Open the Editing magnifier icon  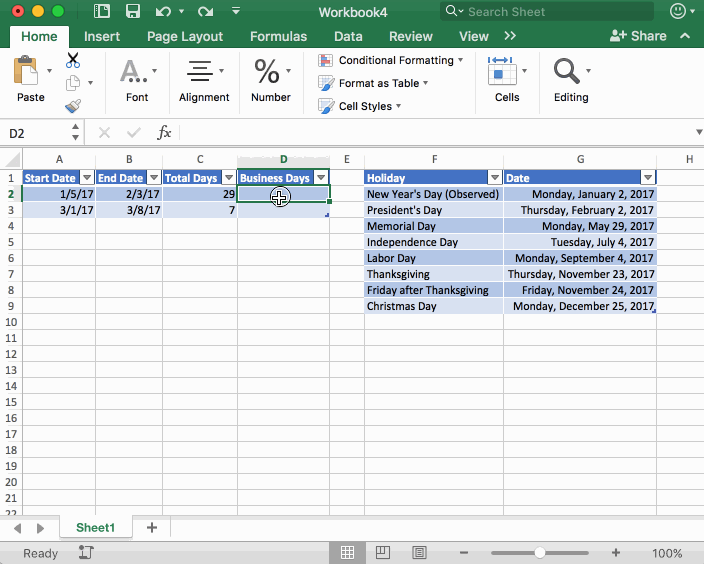[567, 71]
